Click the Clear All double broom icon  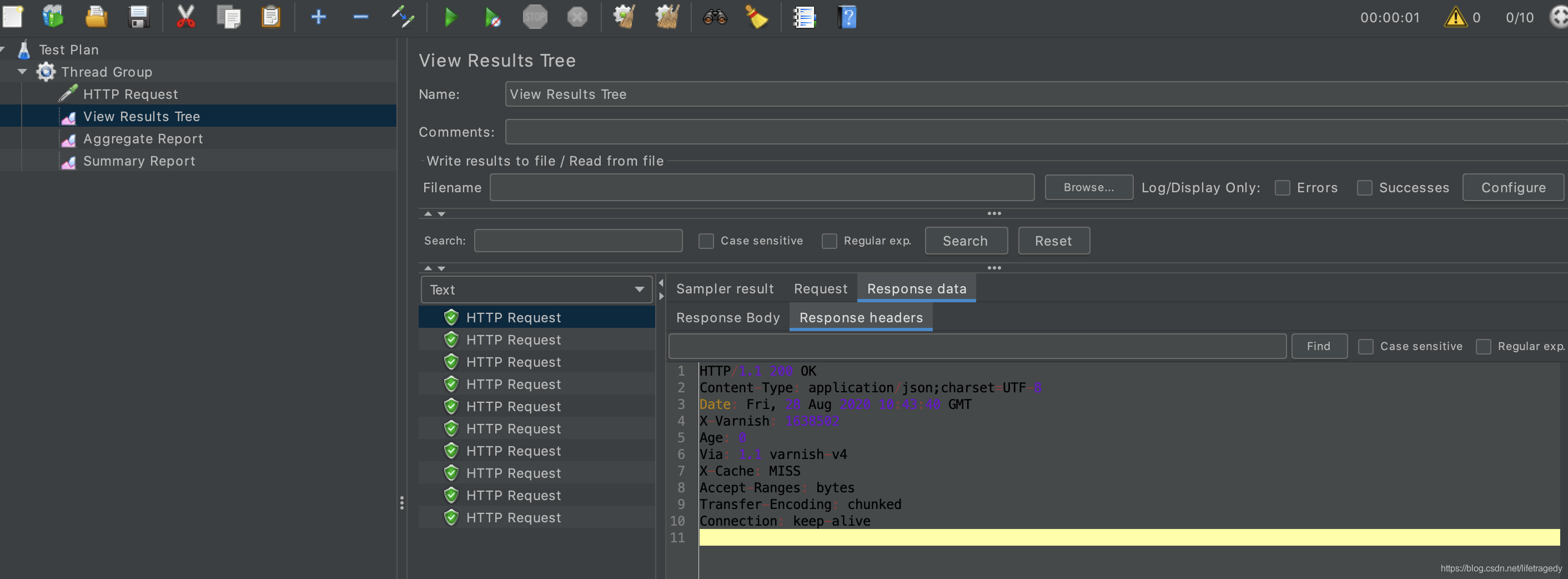point(667,17)
